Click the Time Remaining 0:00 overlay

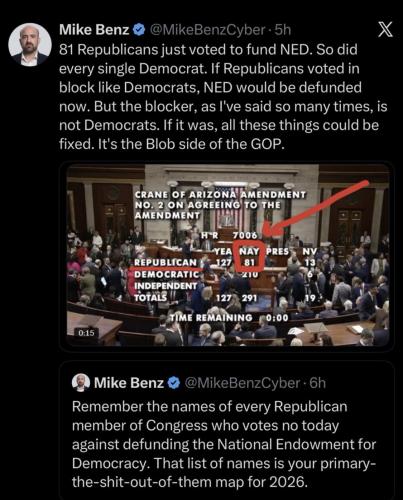coord(229,318)
